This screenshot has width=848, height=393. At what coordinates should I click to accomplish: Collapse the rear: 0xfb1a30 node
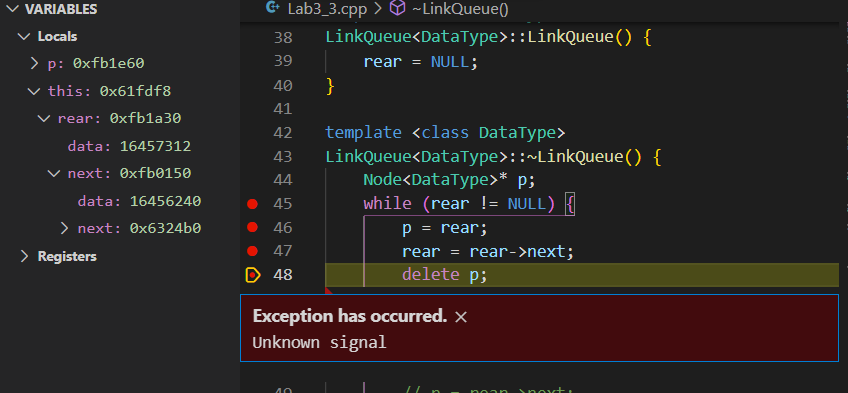pyautogui.click(x=44, y=118)
